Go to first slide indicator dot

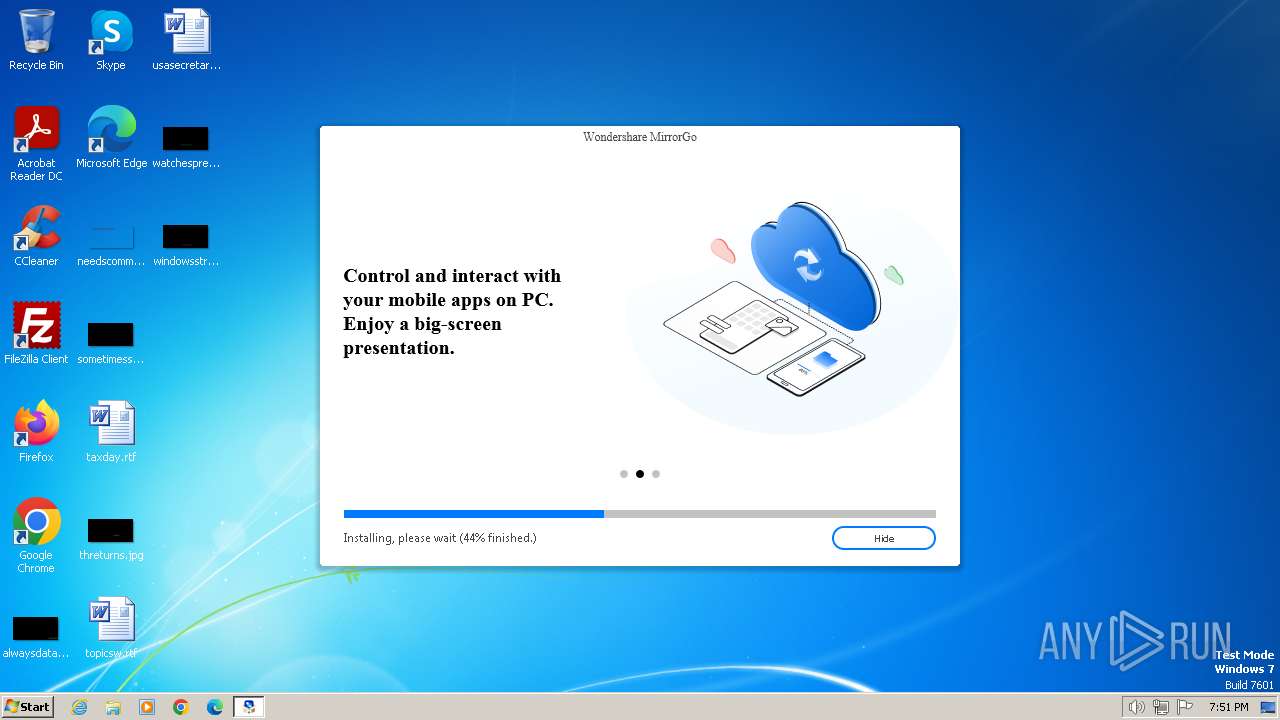pyautogui.click(x=624, y=474)
